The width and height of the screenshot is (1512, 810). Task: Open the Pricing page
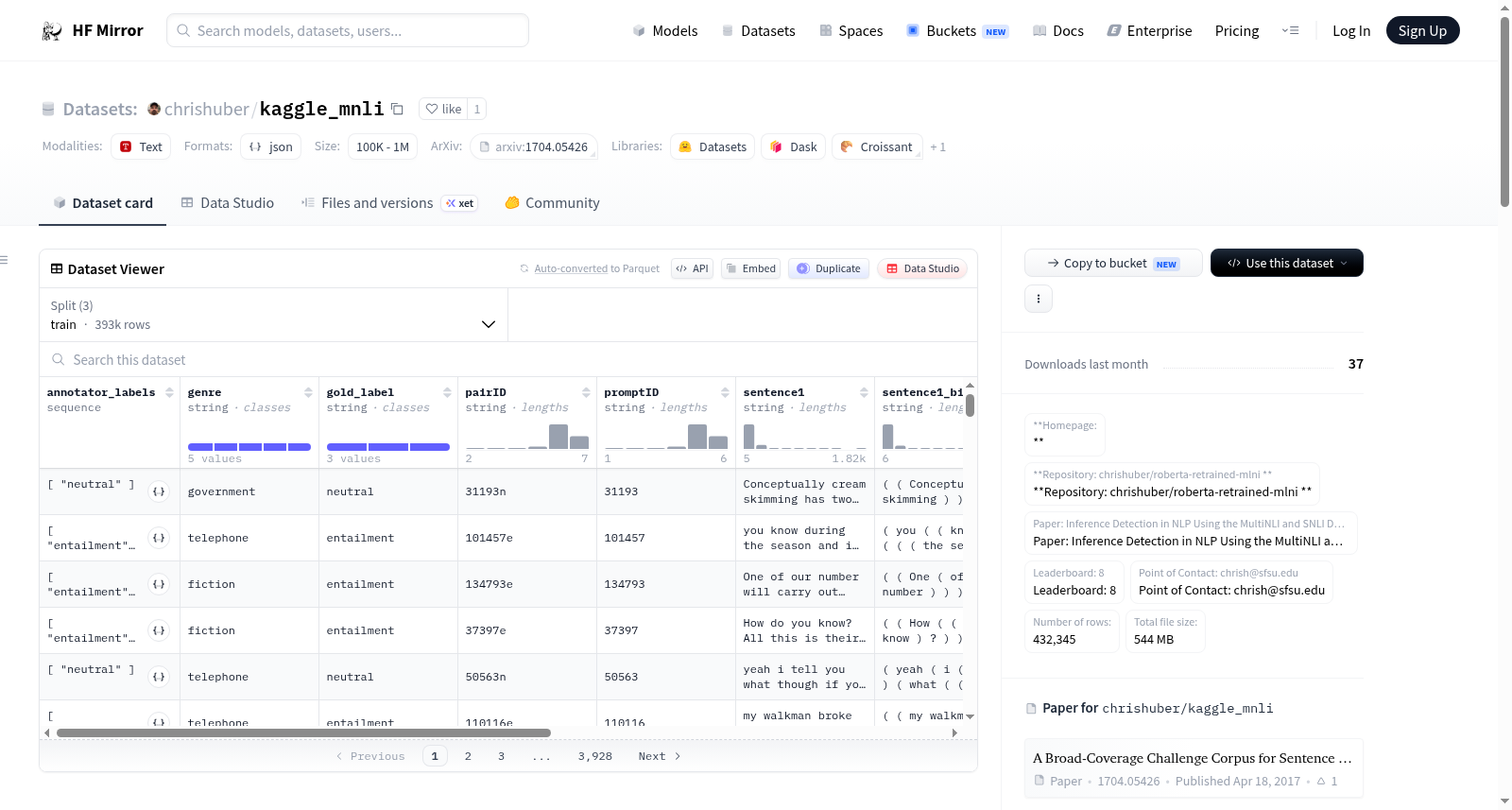1237,30
